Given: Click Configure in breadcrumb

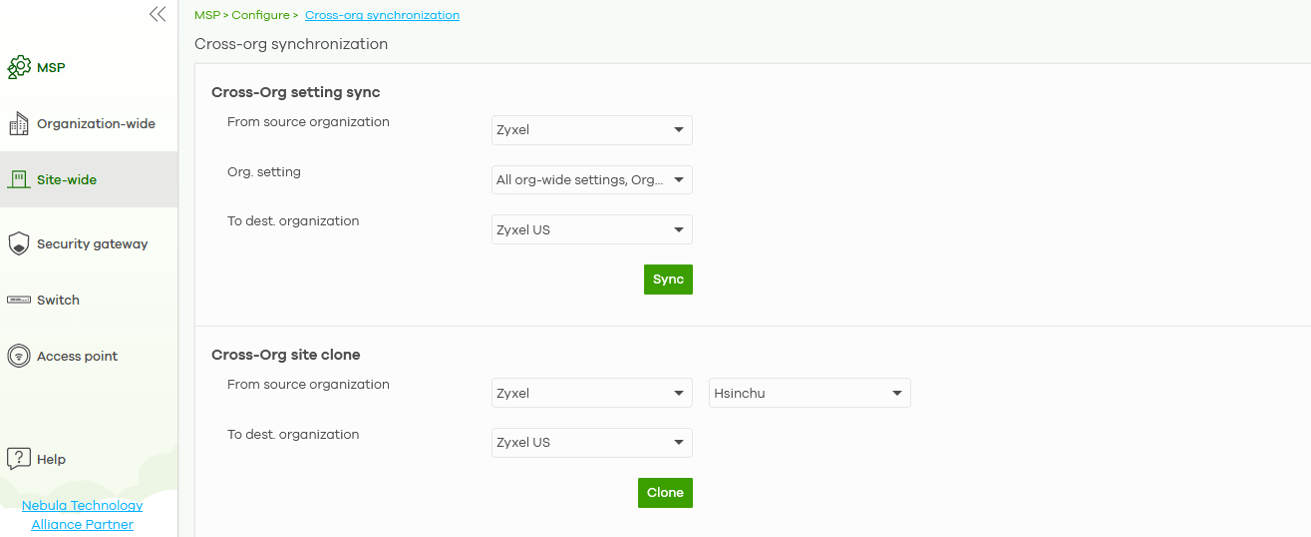Looking at the screenshot, I should 260,15.
